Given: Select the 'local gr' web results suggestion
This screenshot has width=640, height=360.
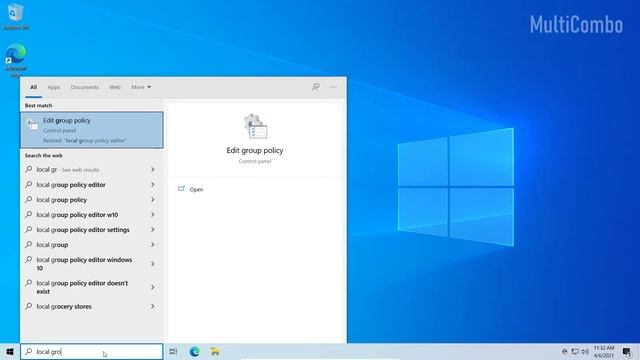Looking at the screenshot, I should [x=92, y=169].
